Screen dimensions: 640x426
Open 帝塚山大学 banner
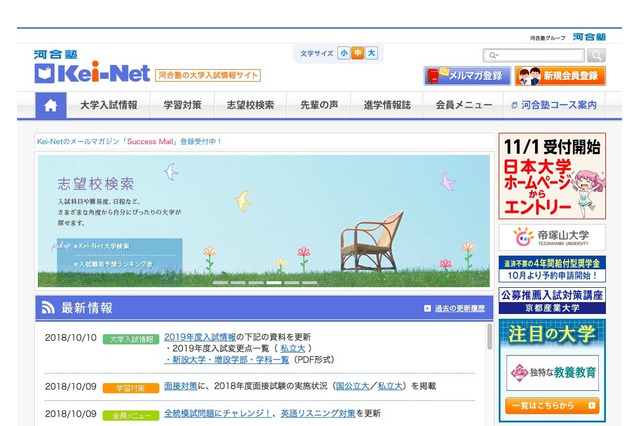552,237
